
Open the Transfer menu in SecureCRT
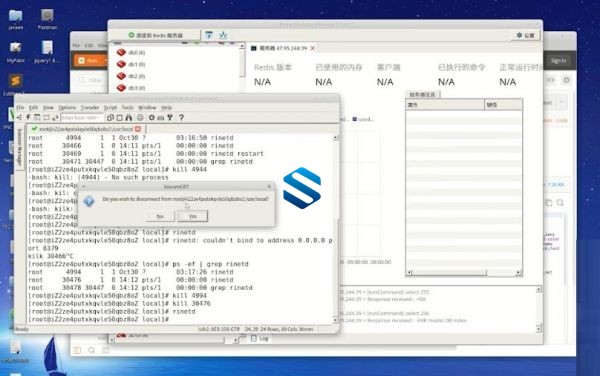click(90, 107)
